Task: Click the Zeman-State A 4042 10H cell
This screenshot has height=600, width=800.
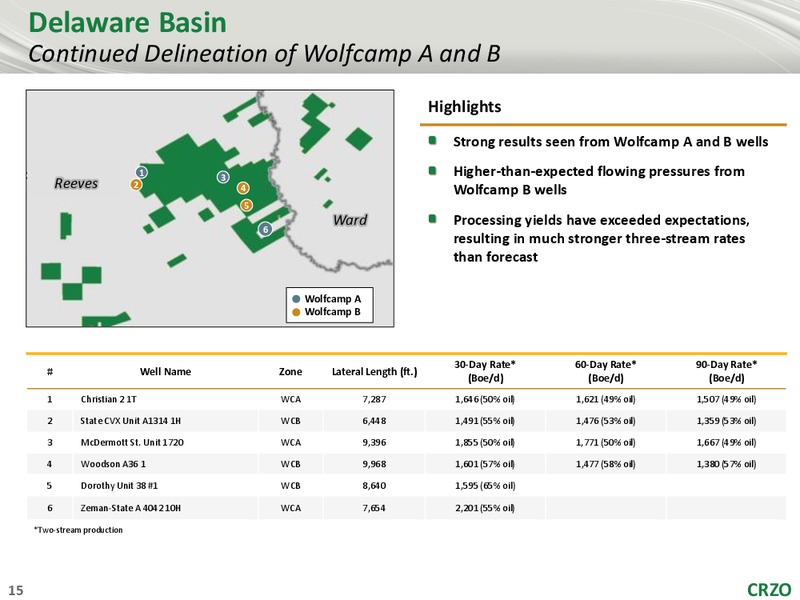Action: tap(131, 508)
